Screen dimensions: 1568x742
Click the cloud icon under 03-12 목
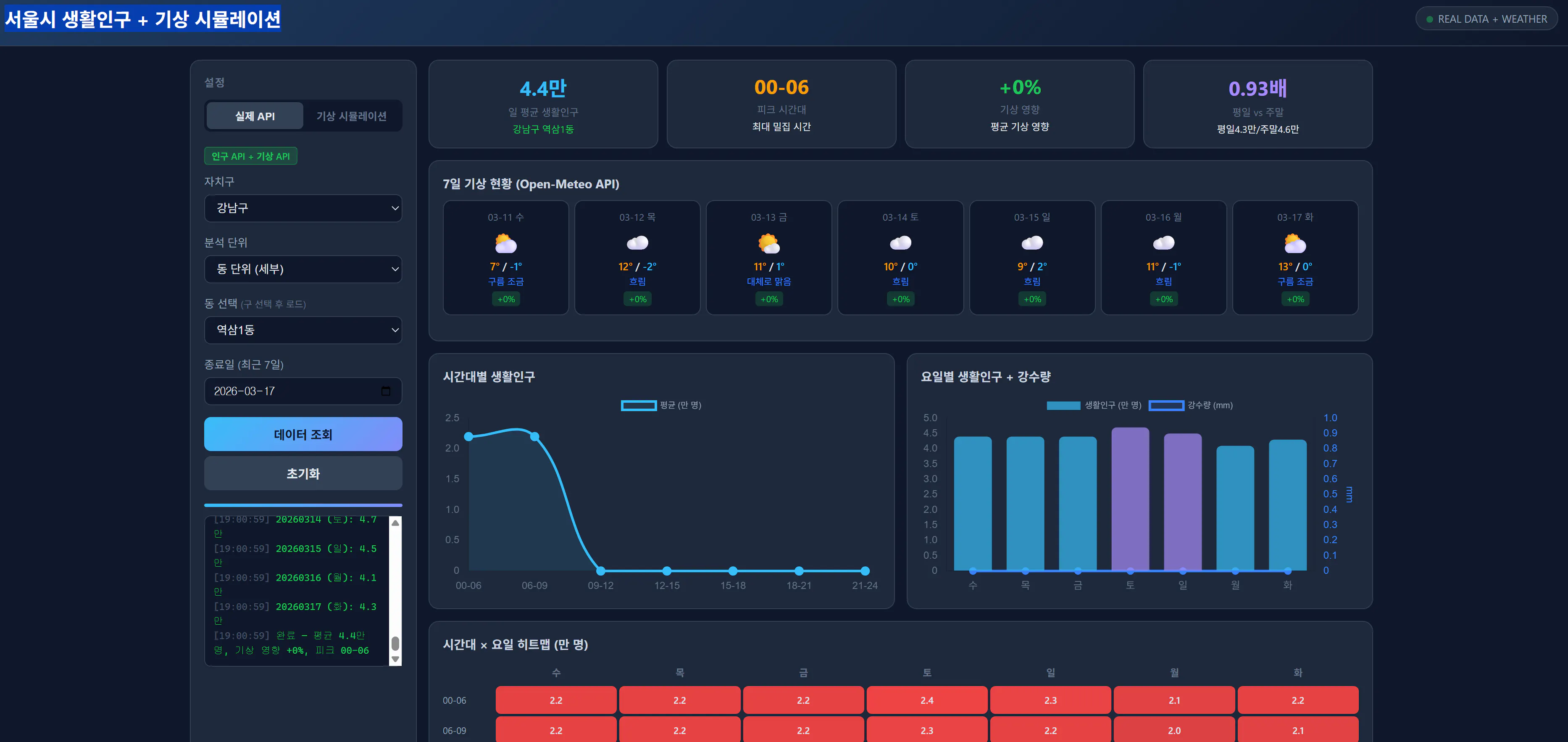[x=637, y=243]
